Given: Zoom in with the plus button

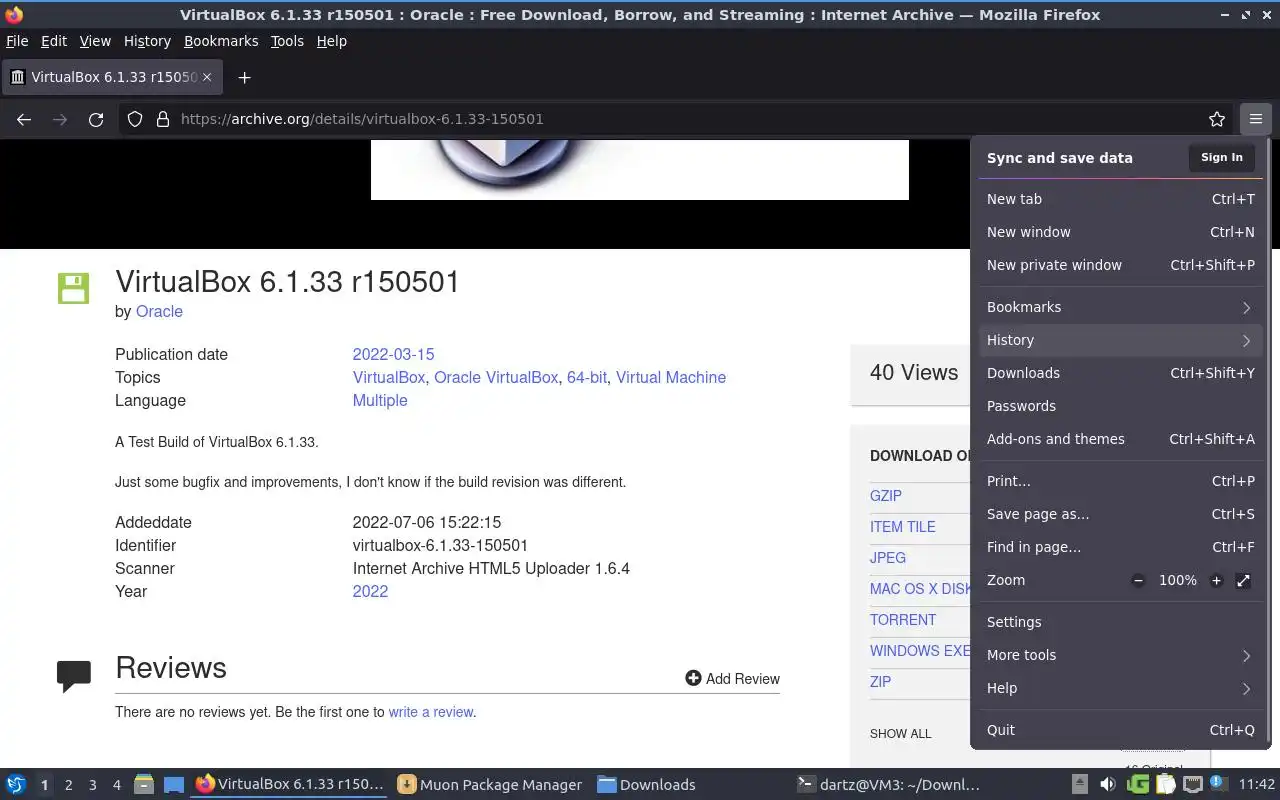Looking at the screenshot, I should coord(1216,580).
